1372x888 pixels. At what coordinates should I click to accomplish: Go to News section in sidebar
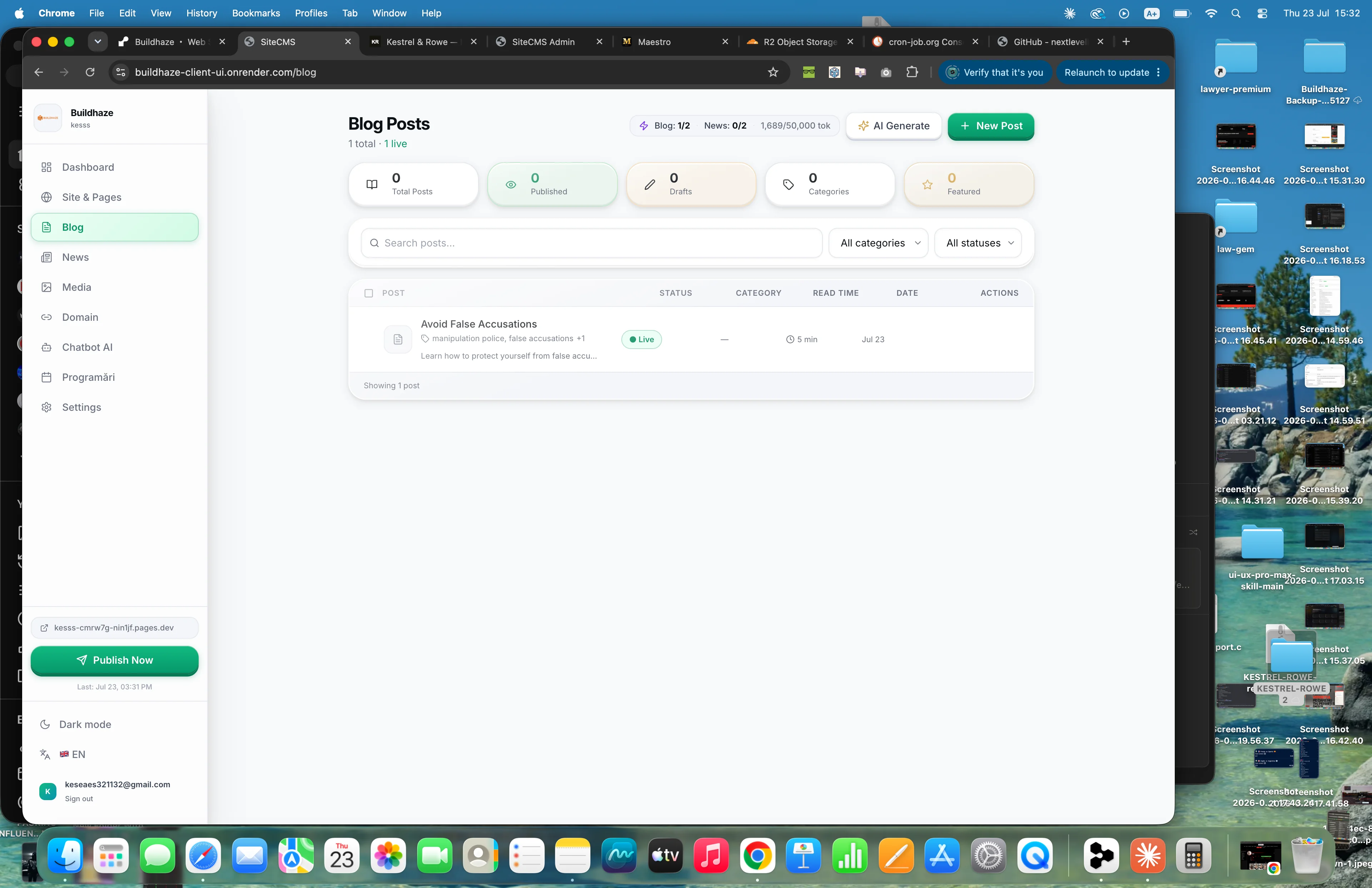[x=114, y=257]
